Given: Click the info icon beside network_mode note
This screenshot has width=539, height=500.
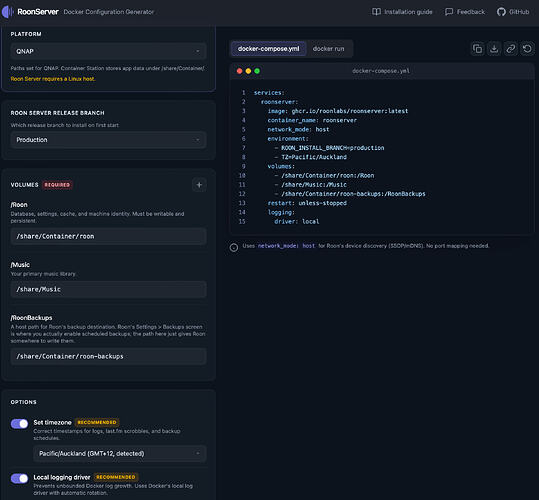Looking at the screenshot, I should [x=234, y=247].
